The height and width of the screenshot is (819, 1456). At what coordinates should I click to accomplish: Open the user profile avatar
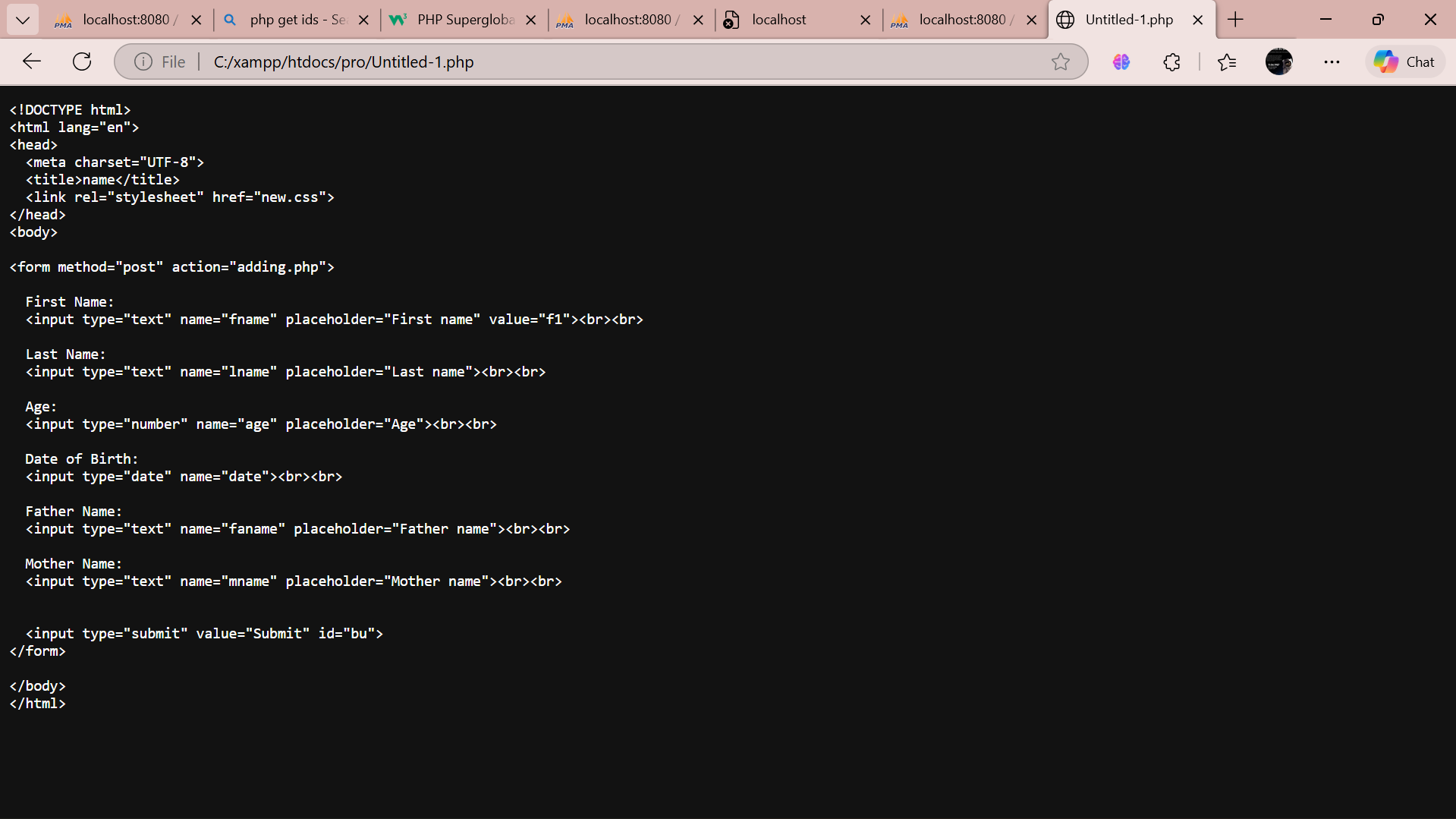click(1278, 61)
